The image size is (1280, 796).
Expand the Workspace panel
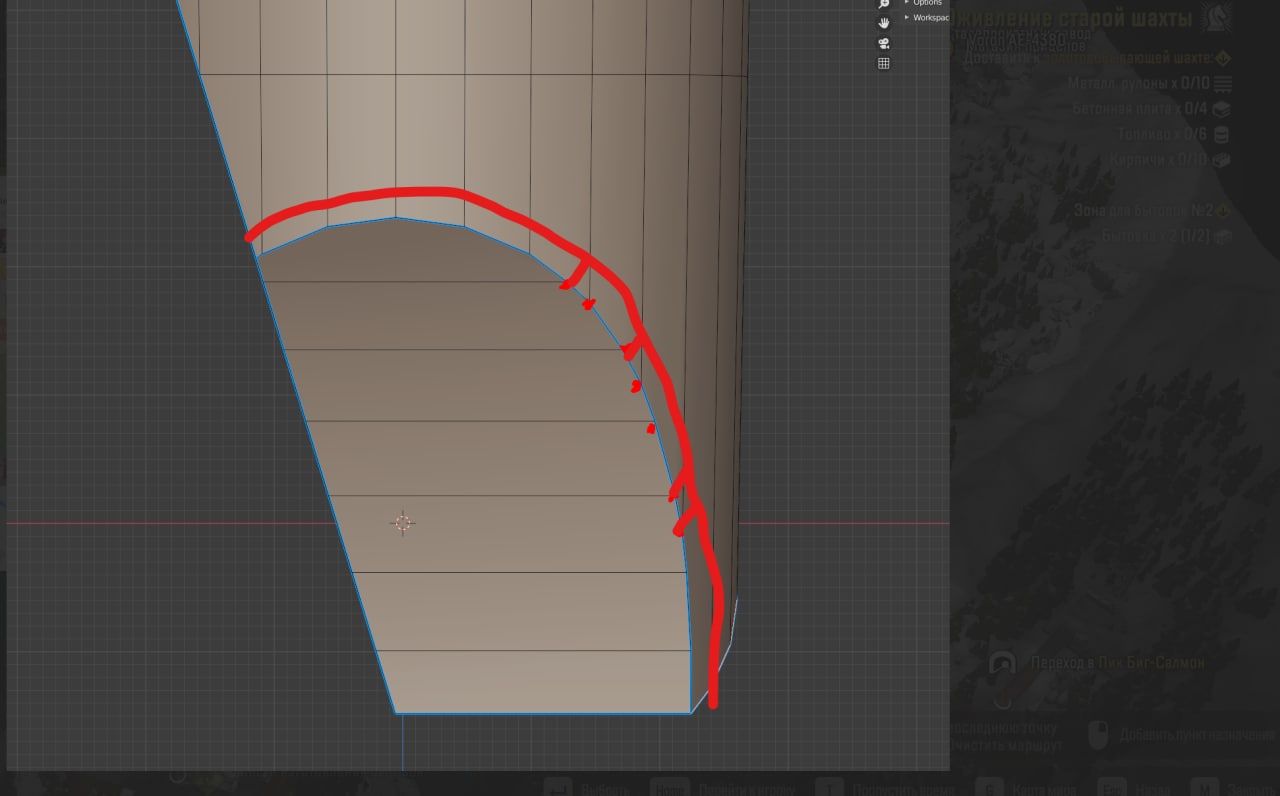(926, 18)
